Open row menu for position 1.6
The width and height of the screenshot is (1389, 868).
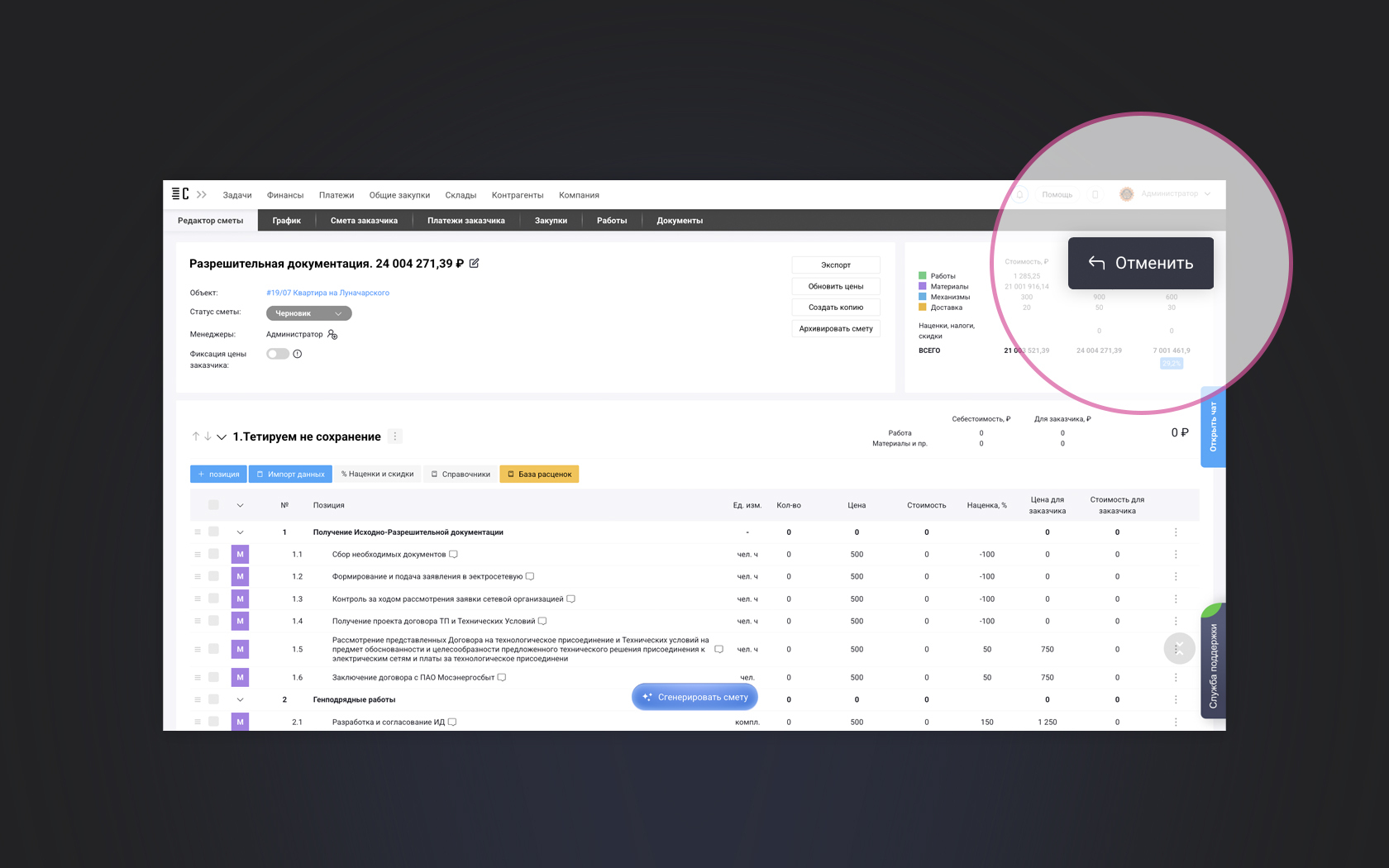(1176, 678)
